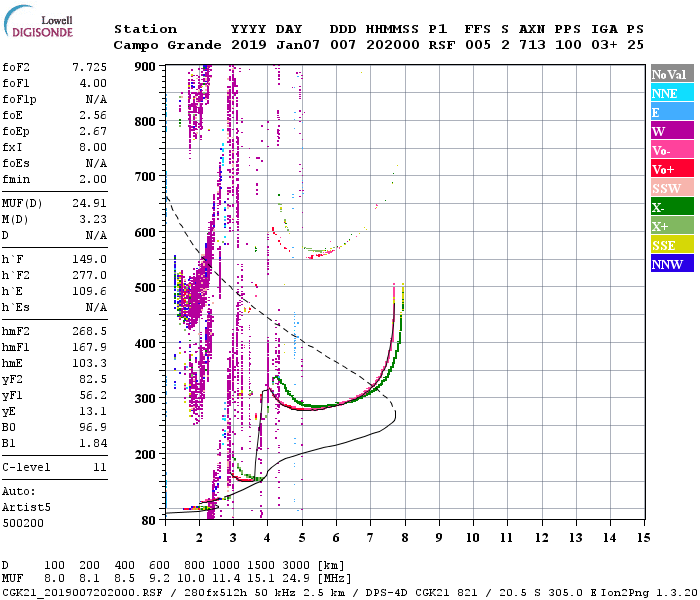This screenshot has height=600, width=700.
Task: Click the 500 km height axis label
Action: pos(145,288)
